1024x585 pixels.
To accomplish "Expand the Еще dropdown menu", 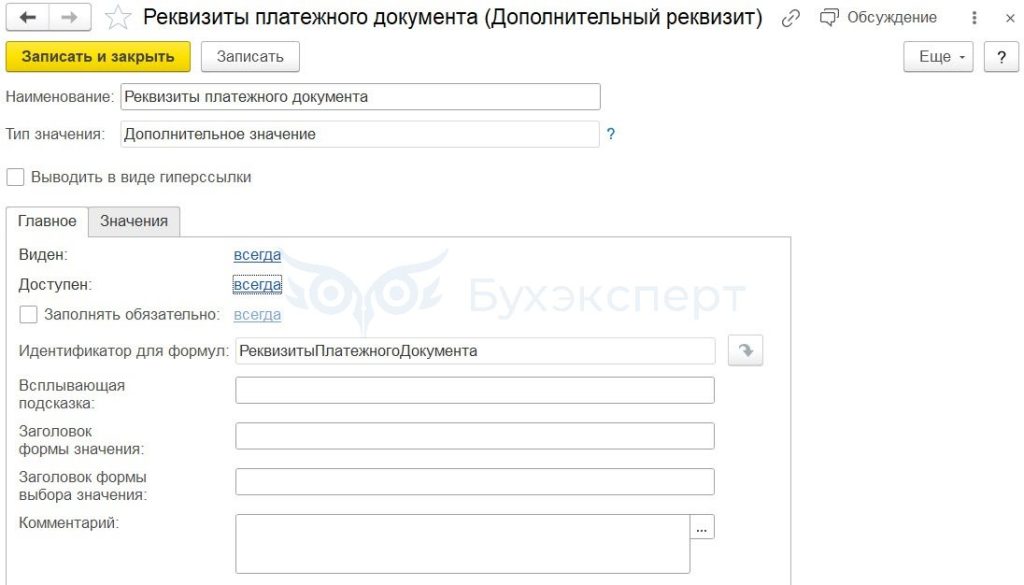I will (943, 57).
